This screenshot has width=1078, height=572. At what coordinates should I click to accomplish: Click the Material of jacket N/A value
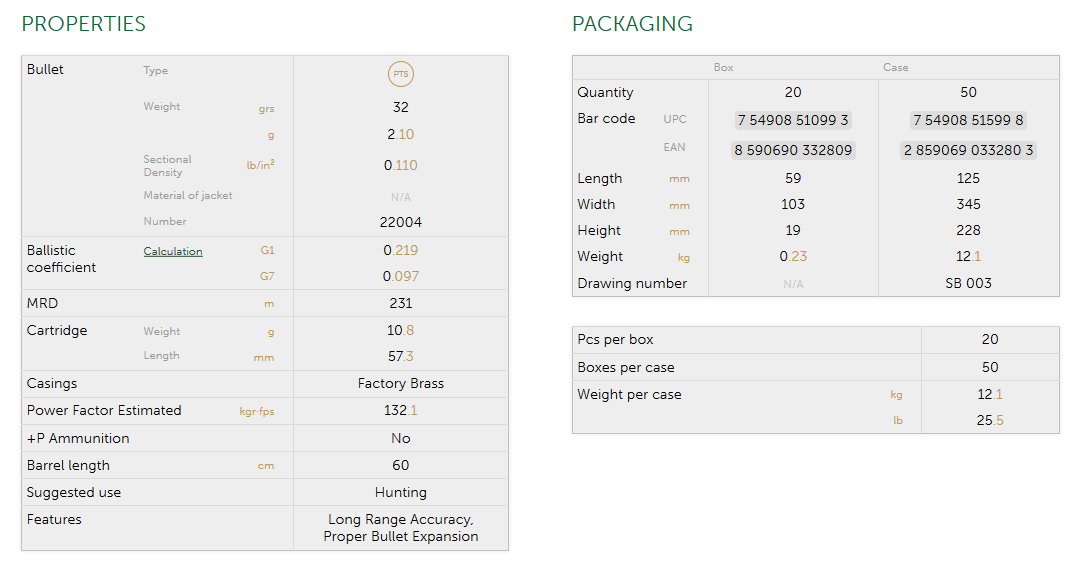tap(401, 197)
